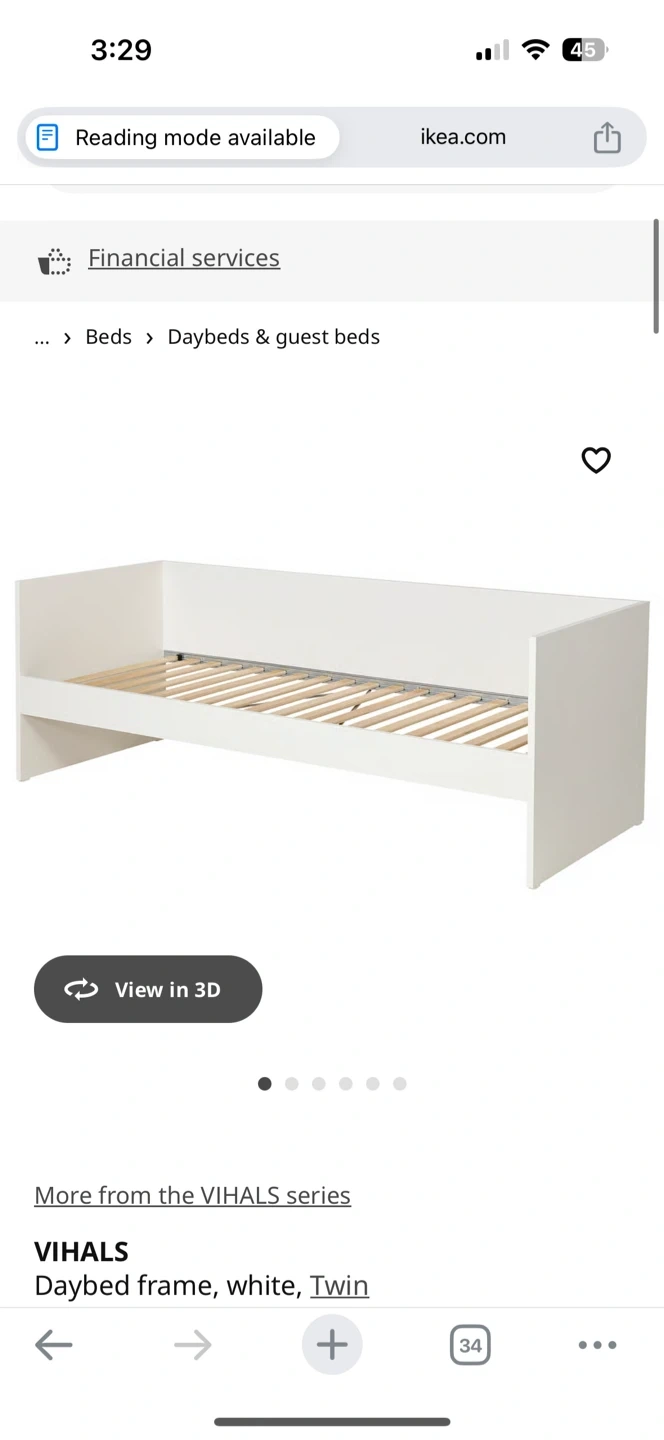Open the three-dot more options menu

pyautogui.click(x=597, y=1345)
